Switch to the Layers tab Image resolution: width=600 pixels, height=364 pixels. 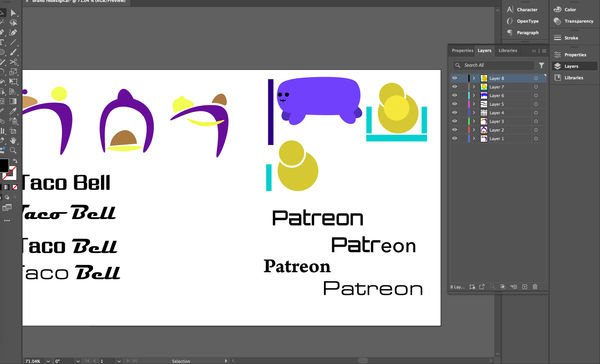484,51
